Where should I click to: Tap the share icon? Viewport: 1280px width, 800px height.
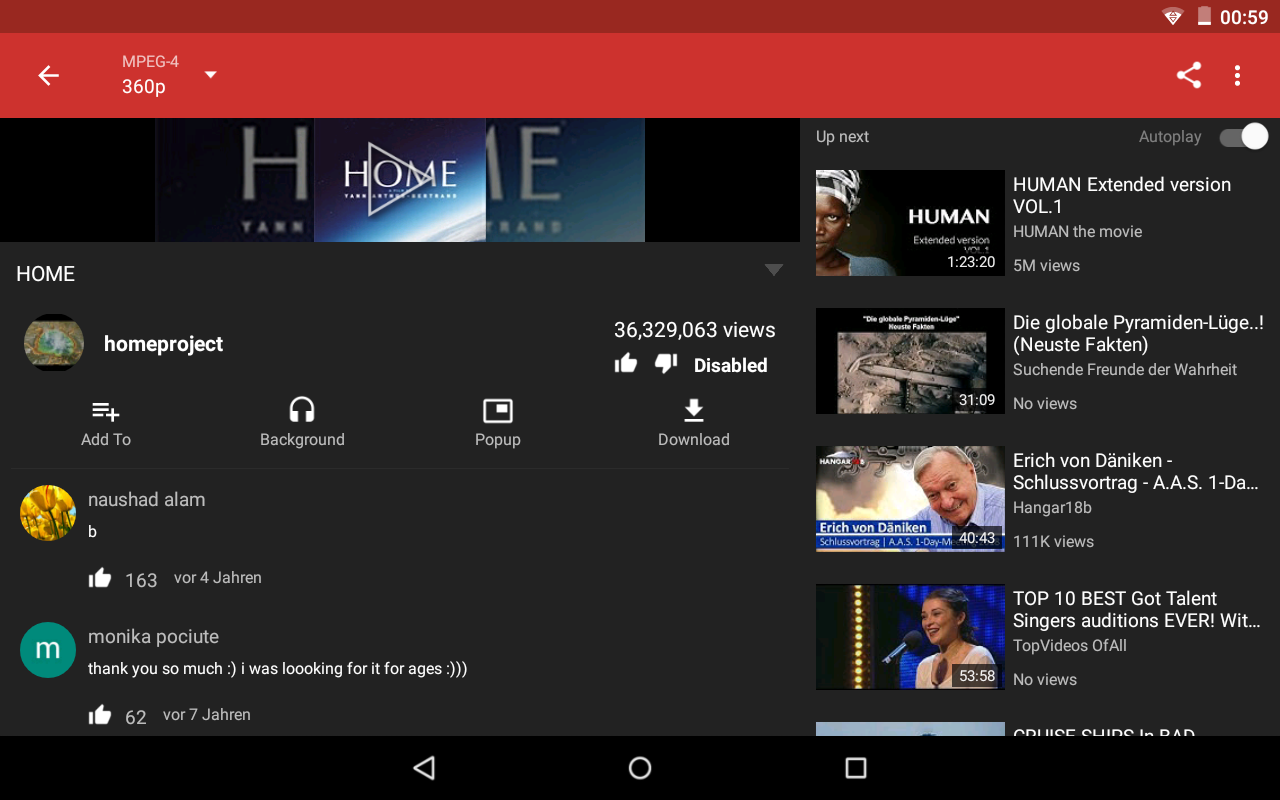pos(1188,75)
